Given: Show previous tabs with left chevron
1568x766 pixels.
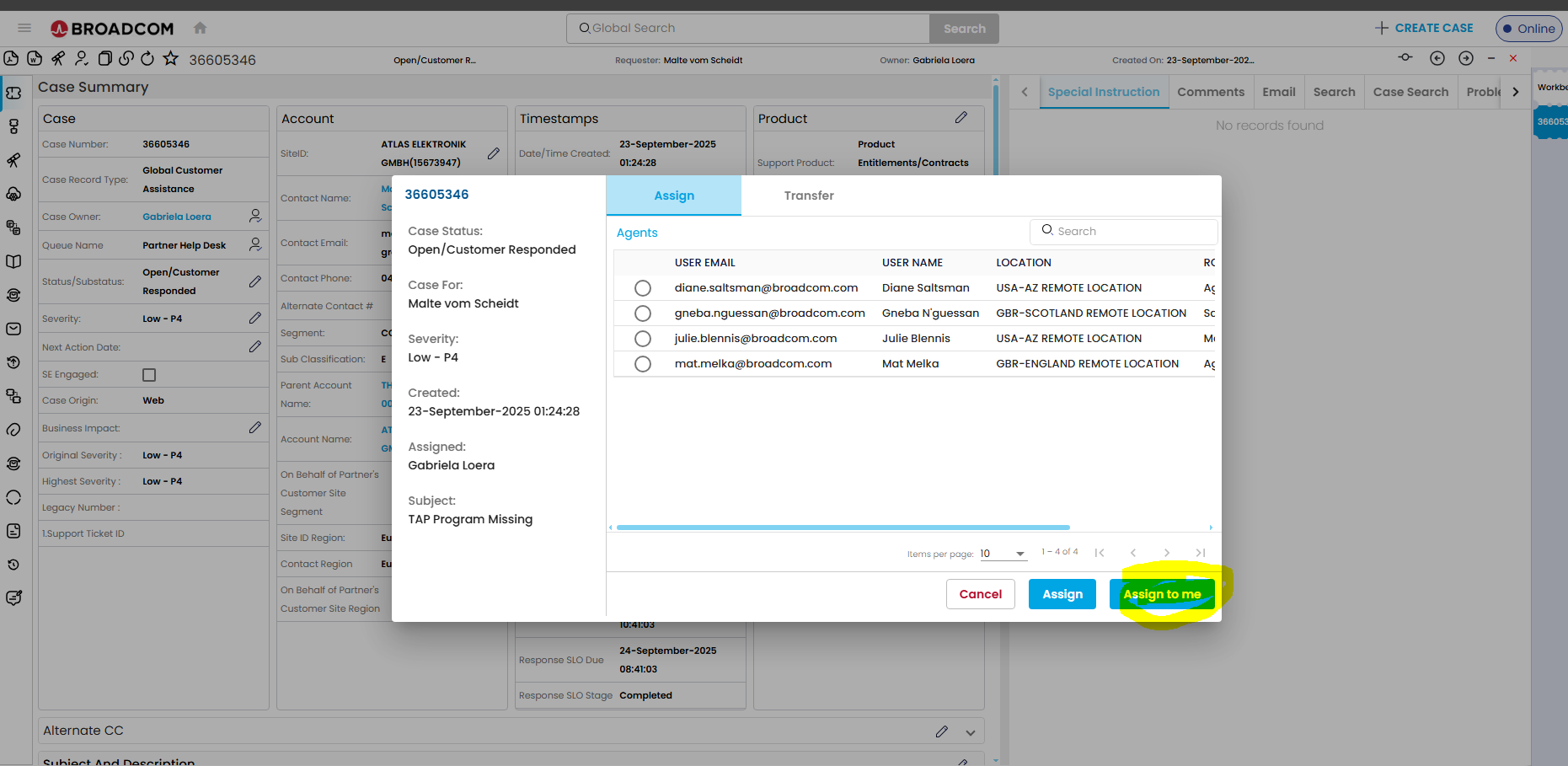Looking at the screenshot, I should [x=1025, y=92].
